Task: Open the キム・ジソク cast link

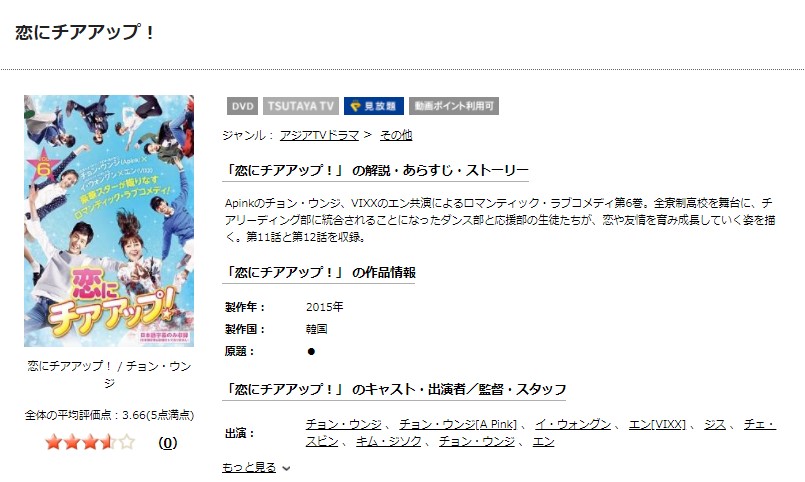Action: (389, 441)
